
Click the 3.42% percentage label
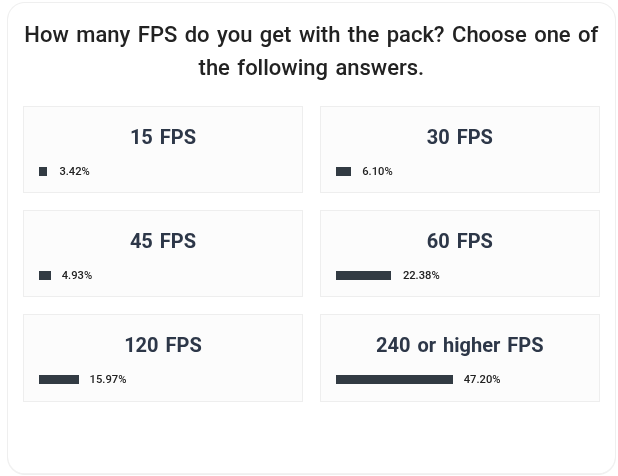click(x=74, y=172)
